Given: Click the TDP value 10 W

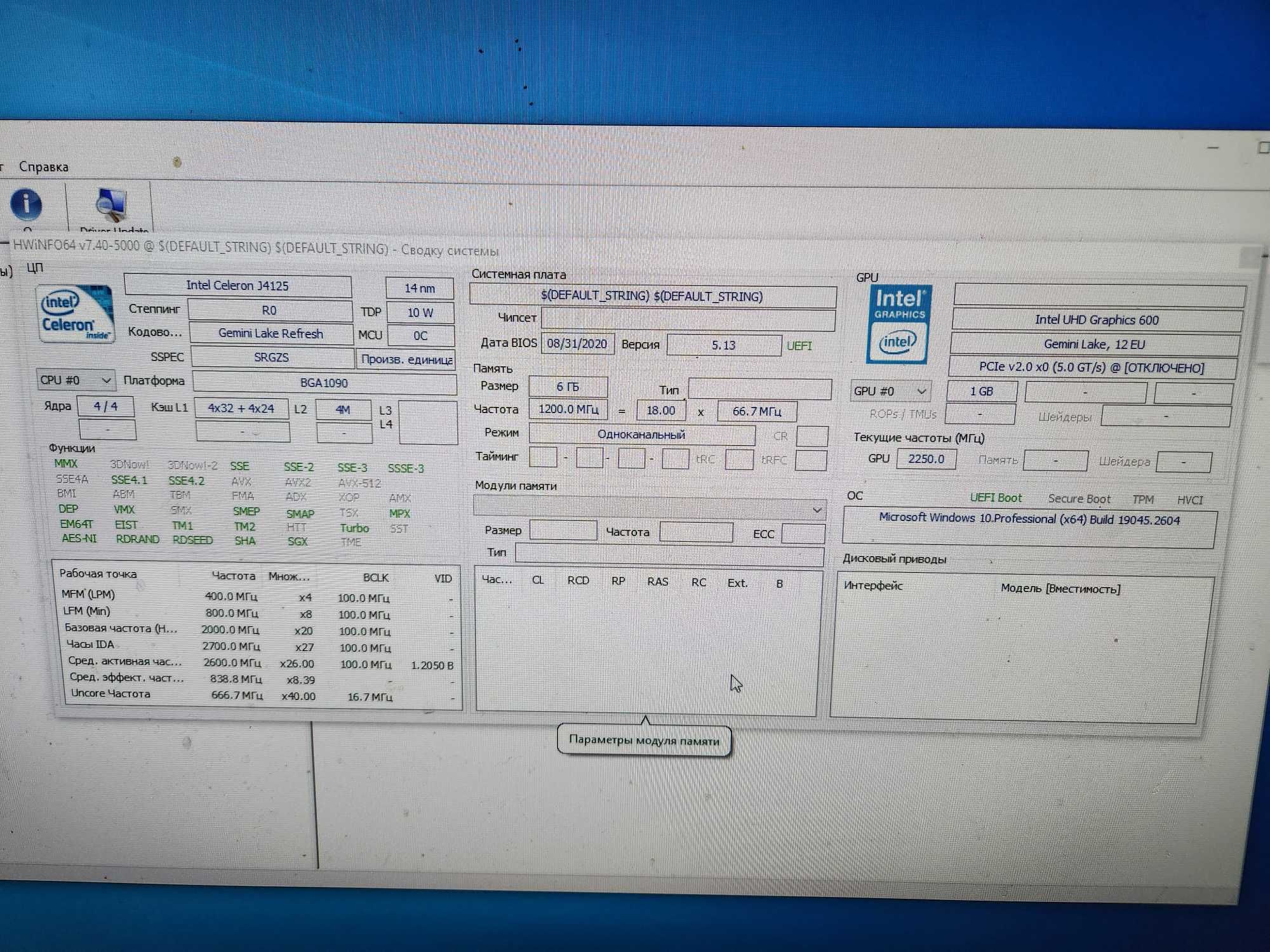Looking at the screenshot, I should coord(420,313).
